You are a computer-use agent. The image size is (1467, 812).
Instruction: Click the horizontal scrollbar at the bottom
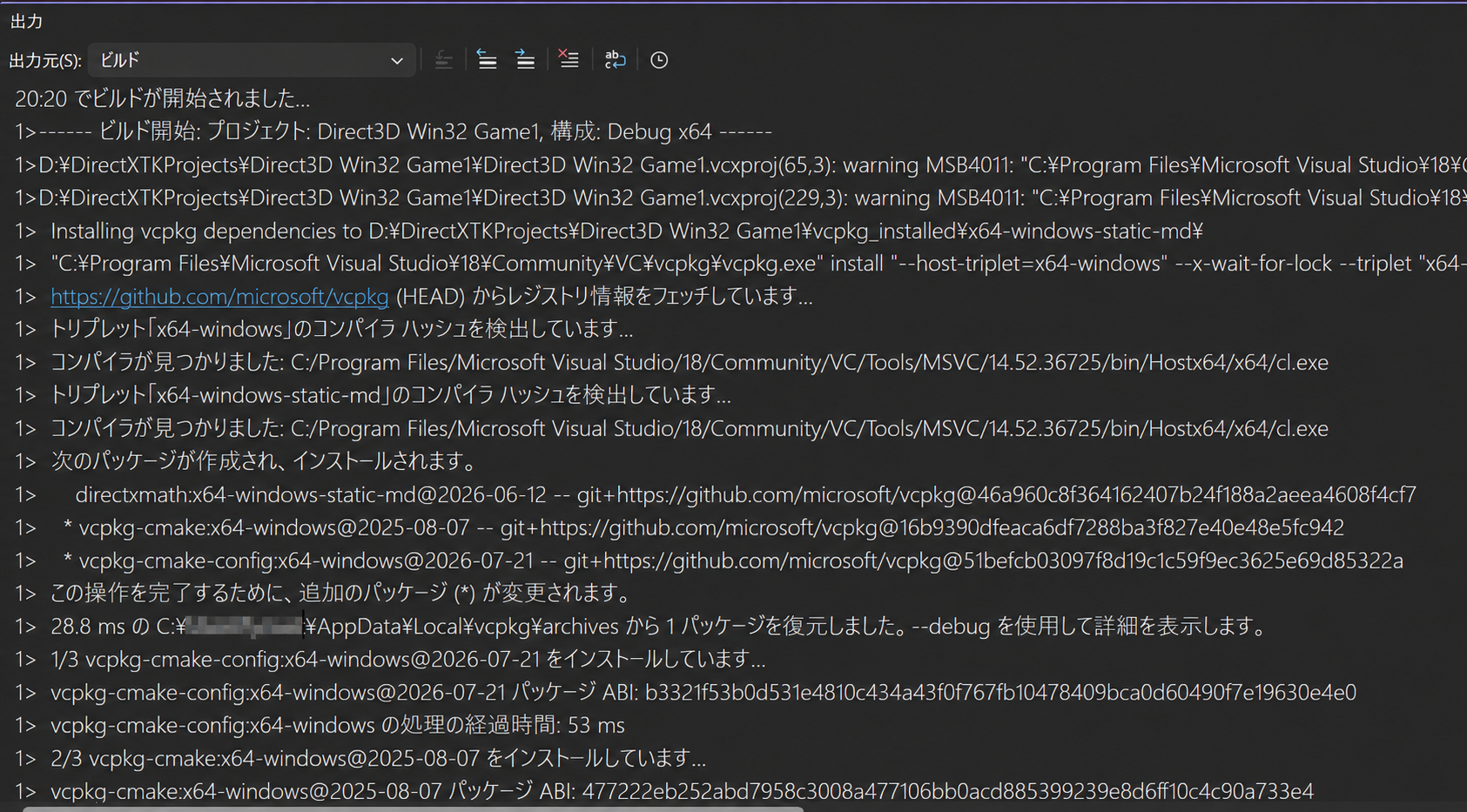pos(413,809)
